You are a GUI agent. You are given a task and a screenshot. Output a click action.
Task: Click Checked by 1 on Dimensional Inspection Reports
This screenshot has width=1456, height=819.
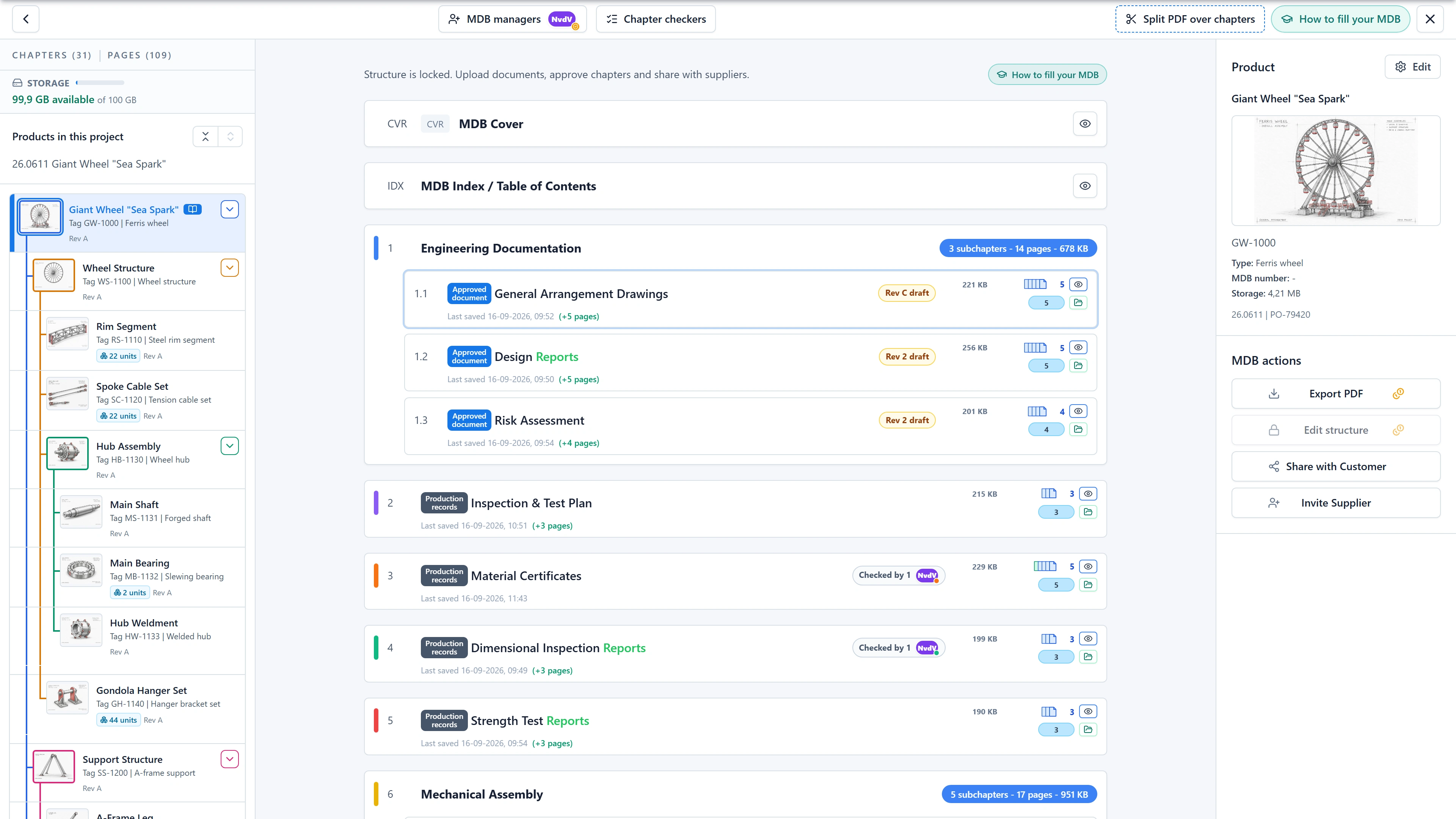pyautogui.click(x=898, y=648)
